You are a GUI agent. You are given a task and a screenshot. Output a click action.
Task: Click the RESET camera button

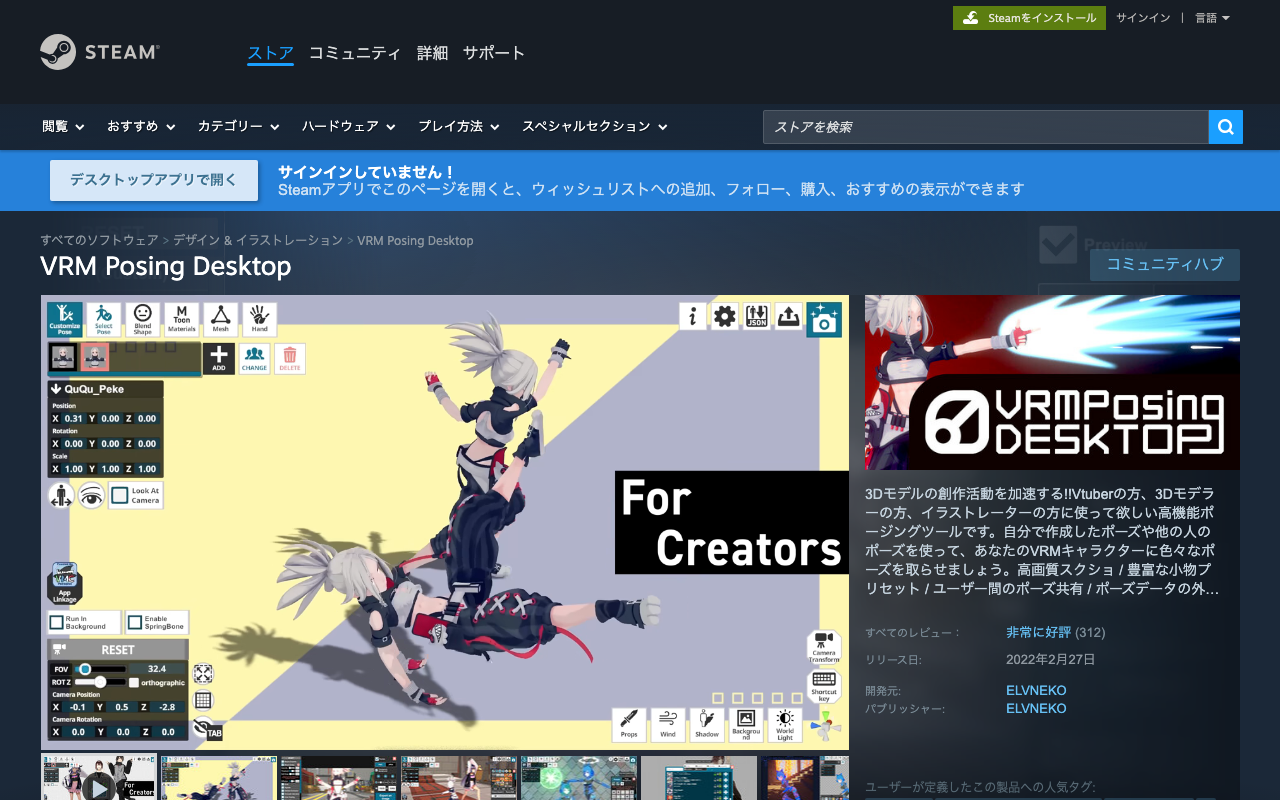tap(118, 649)
